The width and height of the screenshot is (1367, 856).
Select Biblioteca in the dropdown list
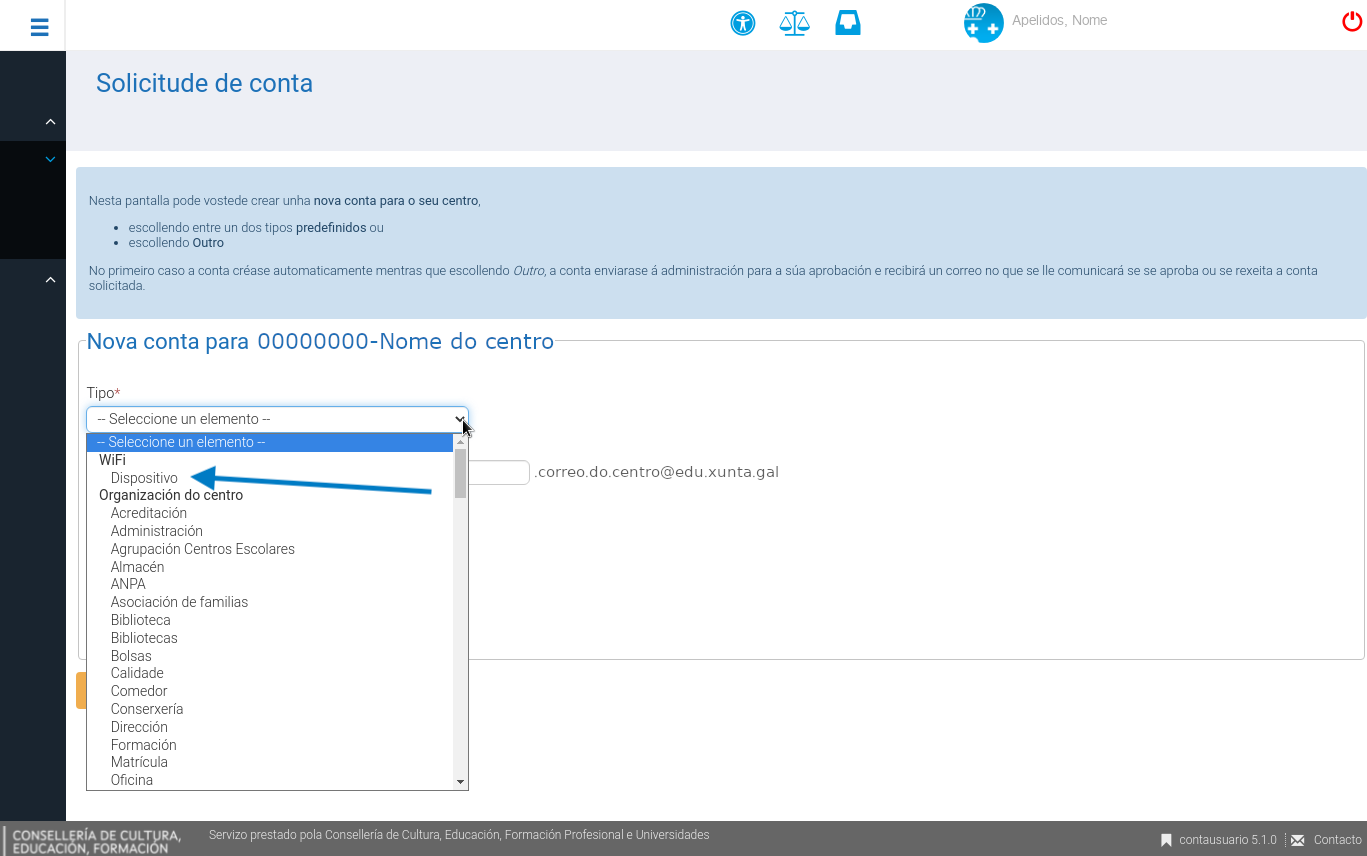140,619
